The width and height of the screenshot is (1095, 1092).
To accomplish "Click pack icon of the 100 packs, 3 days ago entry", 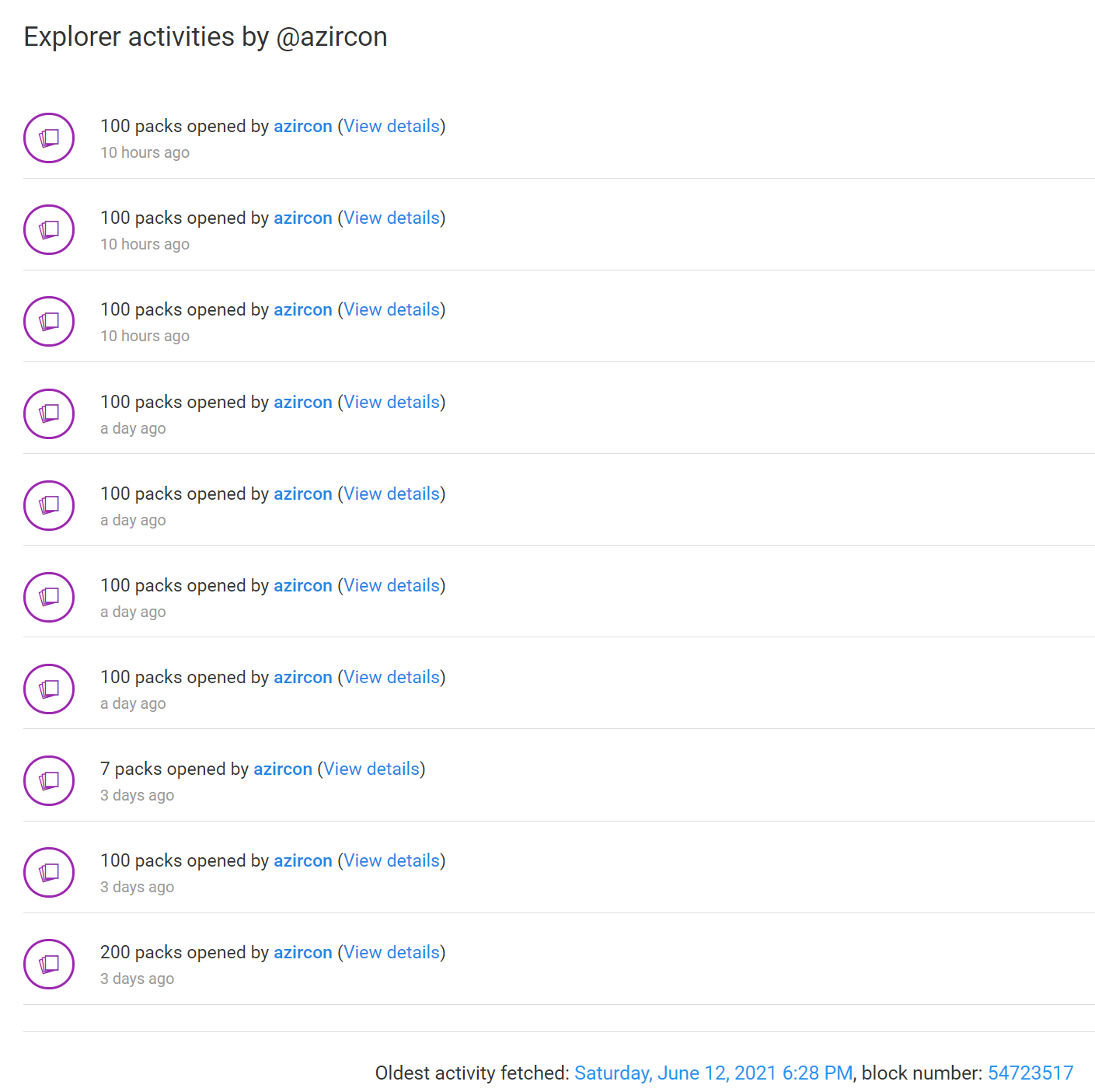I will tap(49, 872).
